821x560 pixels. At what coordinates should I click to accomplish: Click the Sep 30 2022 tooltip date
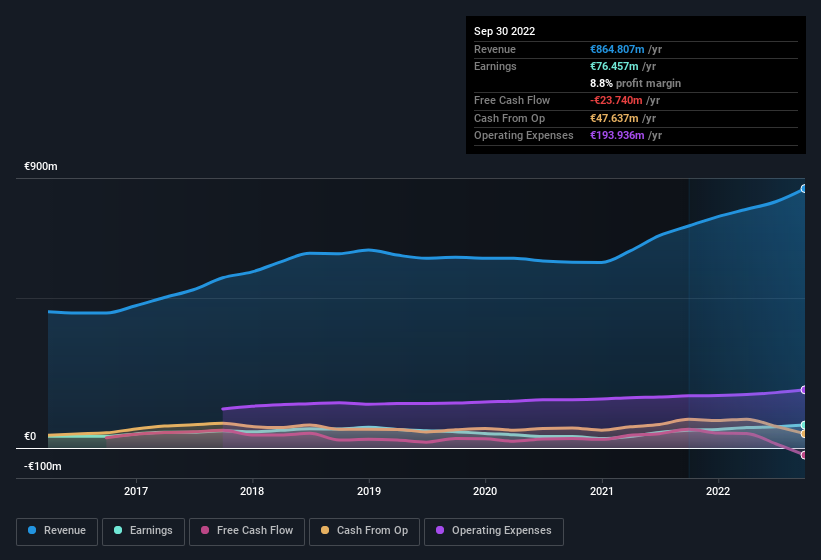point(504,31)
